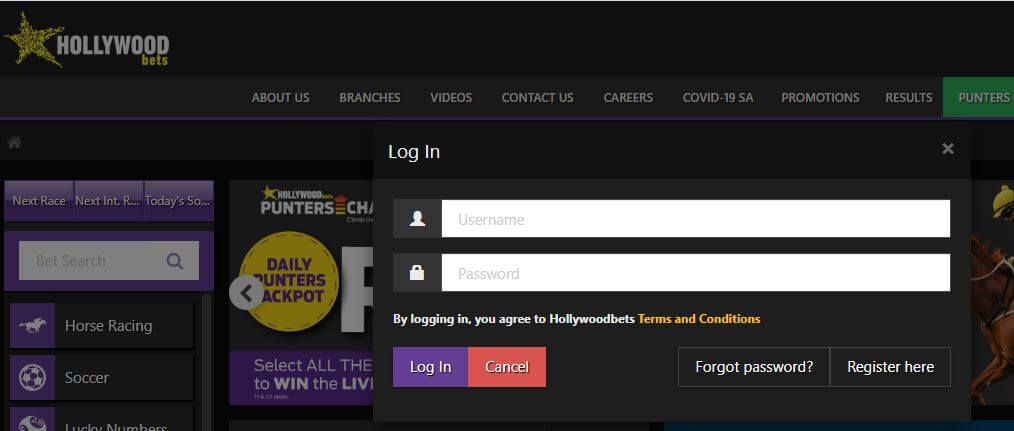The width and height of the screenshot is (1014, 431).
Task: Go to previous banner slide arrow
Action: [x=246, y=293]
